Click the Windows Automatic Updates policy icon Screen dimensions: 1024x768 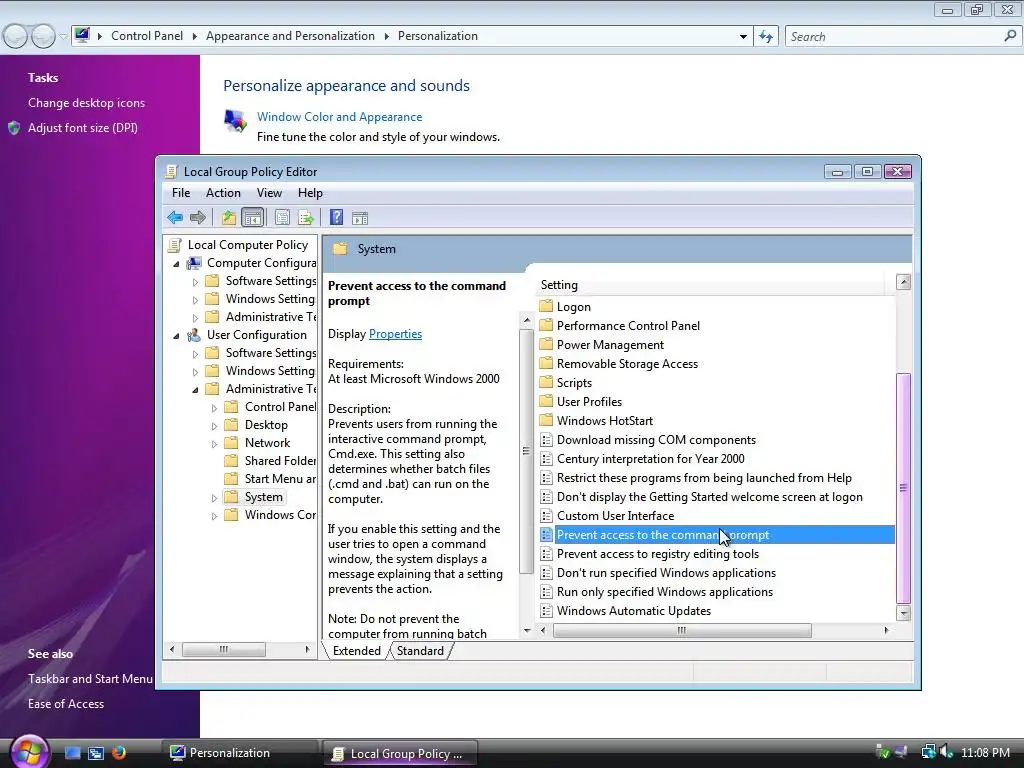[x=546, y=611]
